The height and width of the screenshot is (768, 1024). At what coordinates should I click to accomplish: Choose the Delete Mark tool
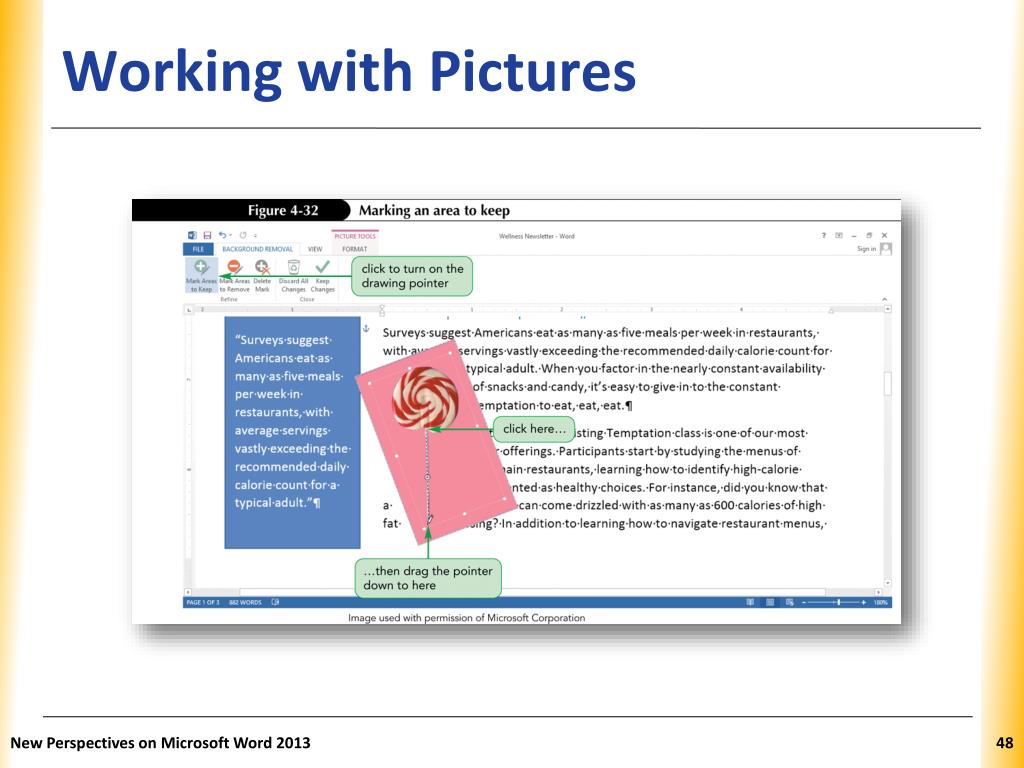[x=262, y=275]
